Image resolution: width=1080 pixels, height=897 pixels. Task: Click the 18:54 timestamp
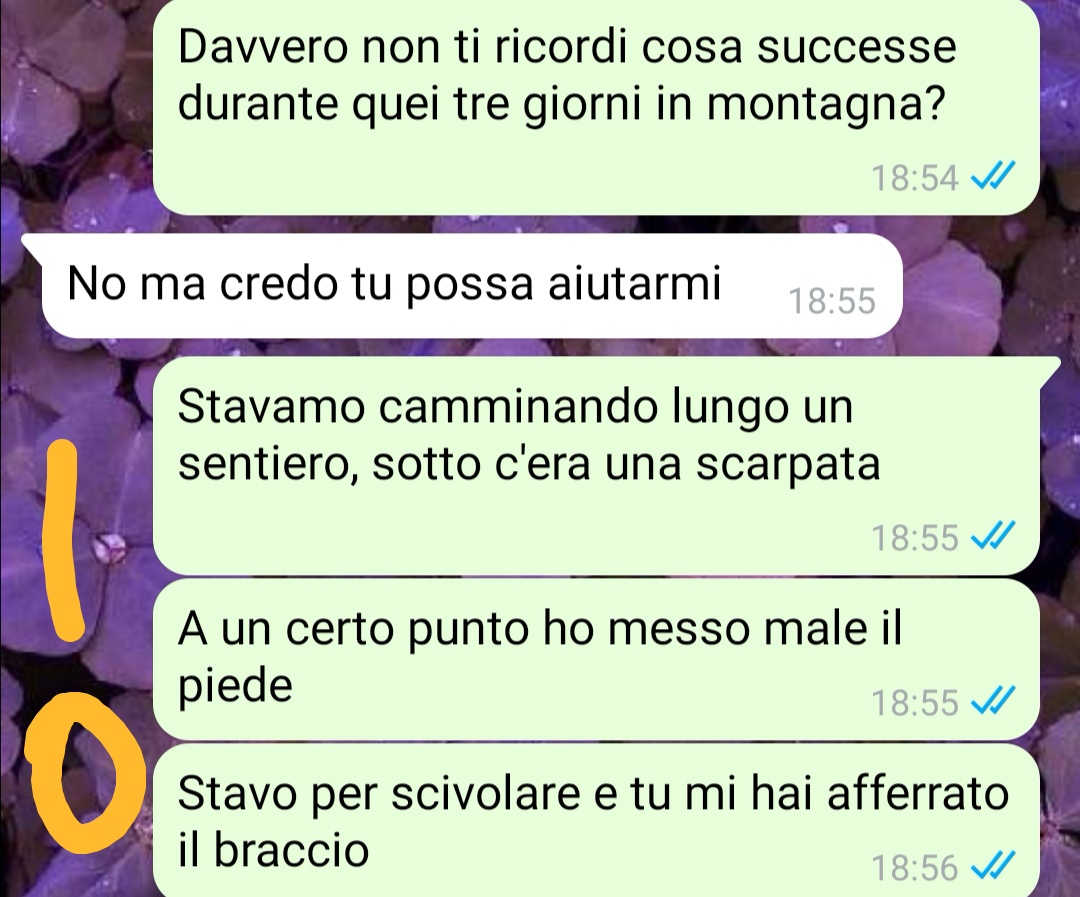click(x=915, y=177)
